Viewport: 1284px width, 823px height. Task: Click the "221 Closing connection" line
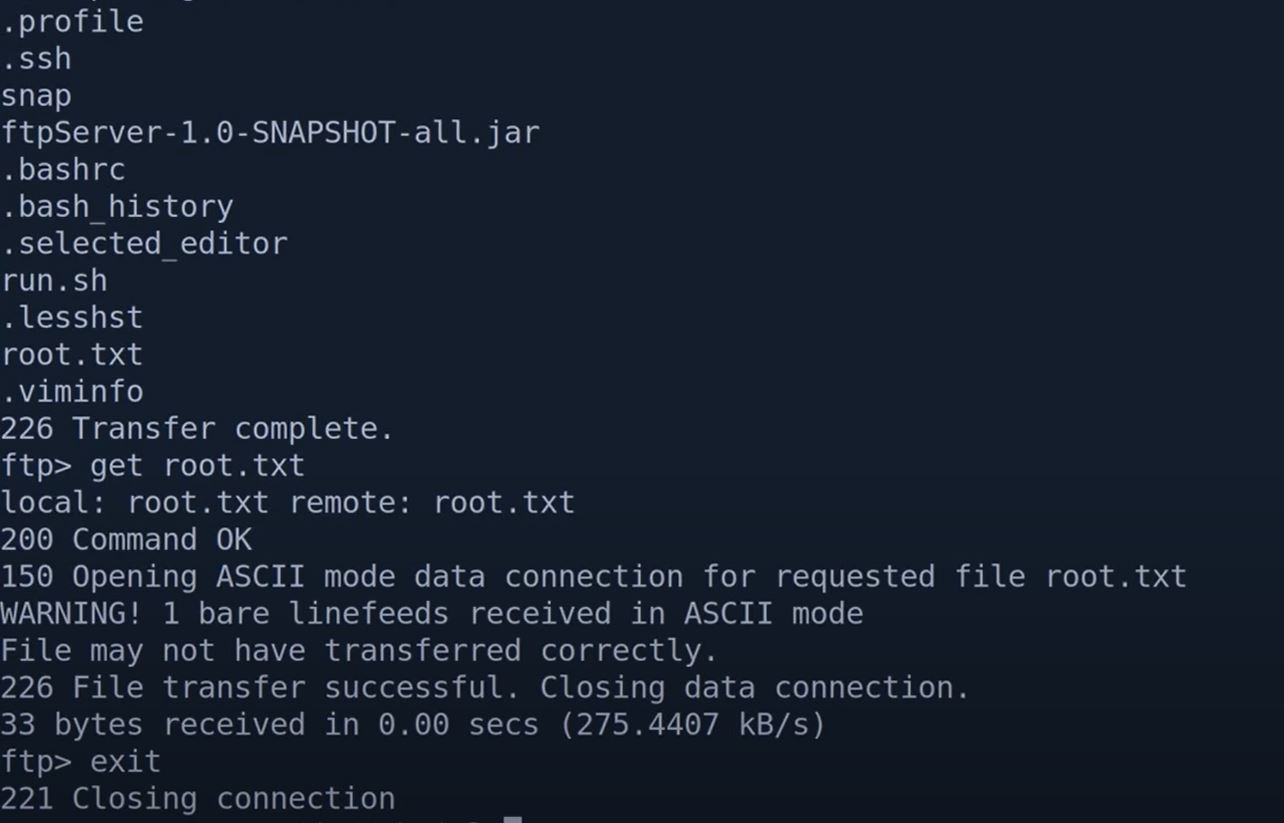point(197,799)
